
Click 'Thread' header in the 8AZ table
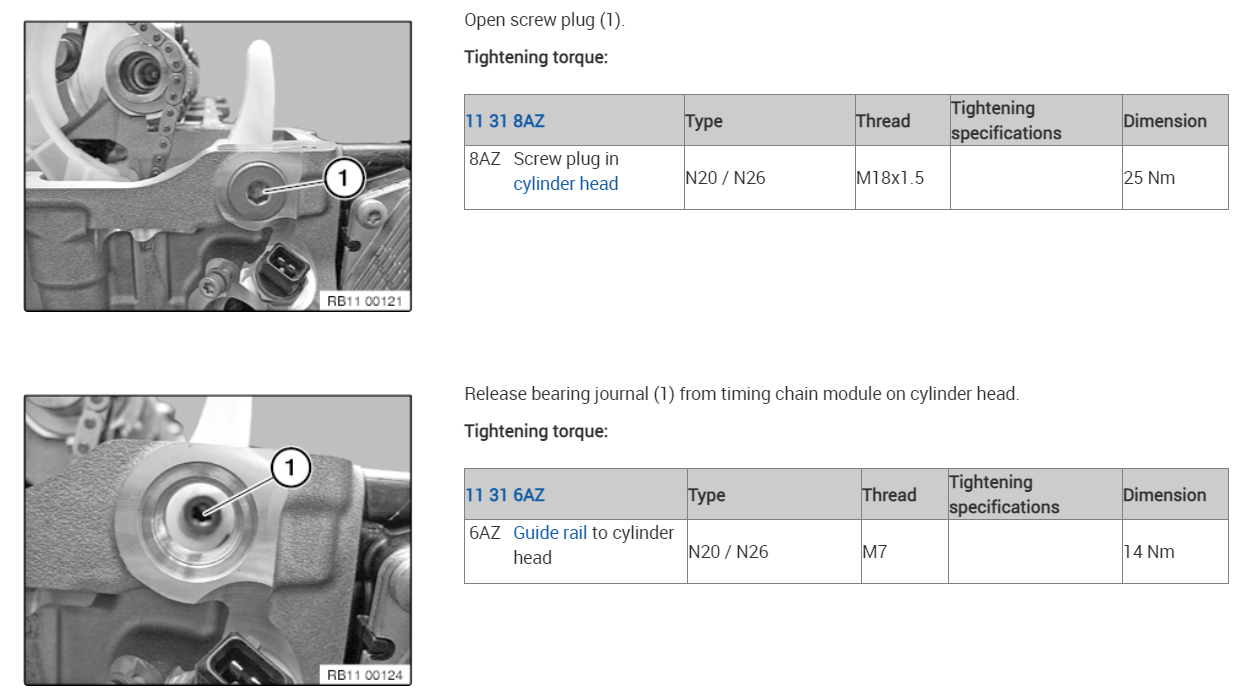click(x=883, y=121)
